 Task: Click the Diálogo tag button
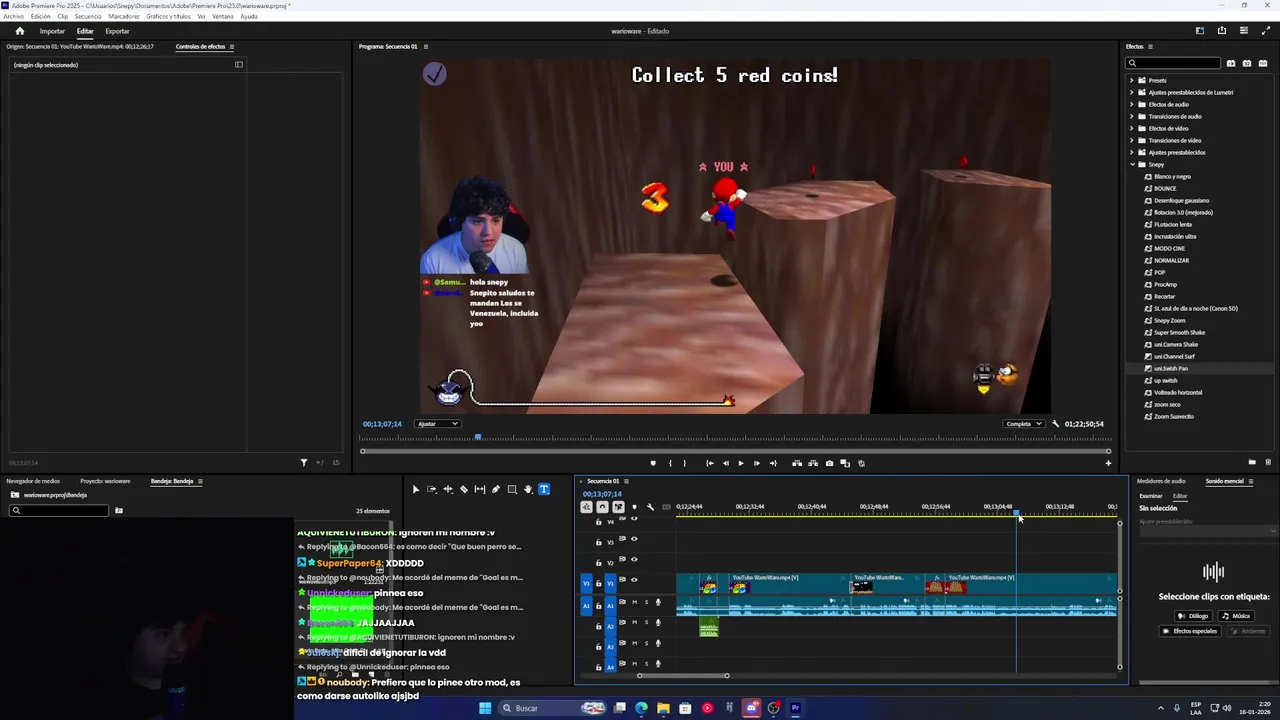(1194, 616)
